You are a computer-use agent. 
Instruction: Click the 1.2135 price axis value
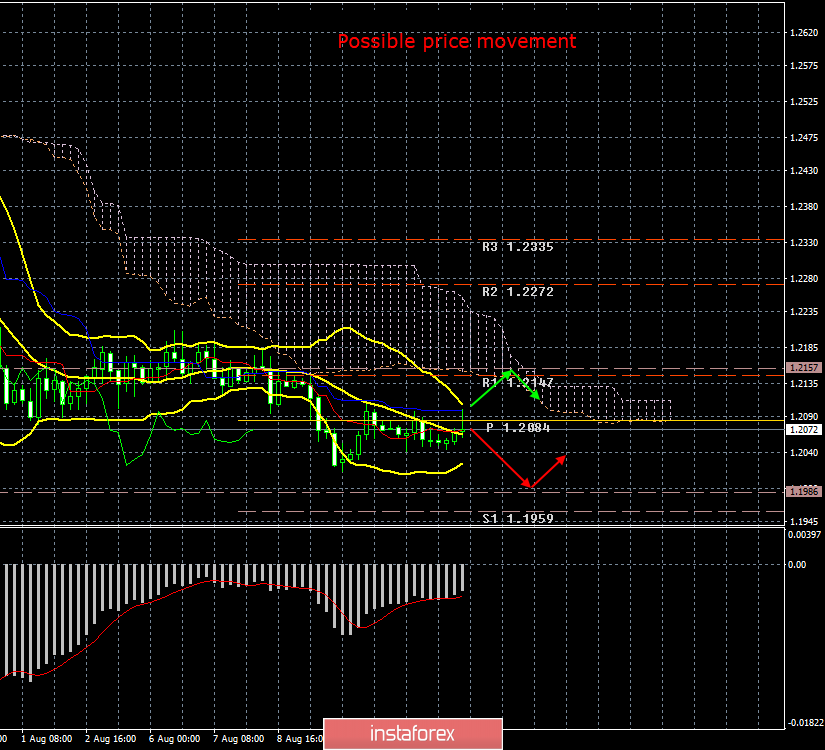(804, 384)
